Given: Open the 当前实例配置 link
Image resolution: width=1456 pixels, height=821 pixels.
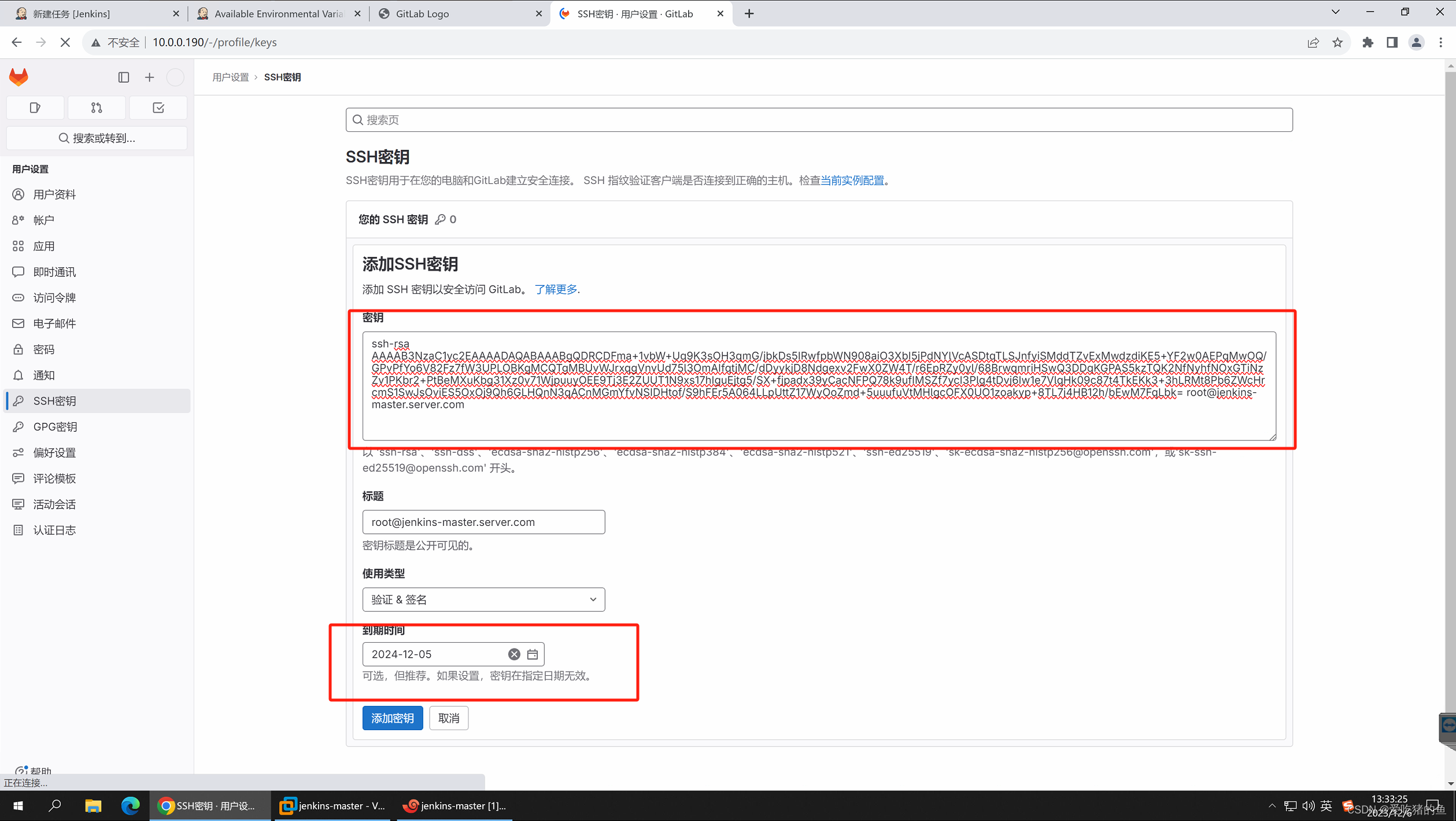Looking at the screenshot, I should pos(852,181).
